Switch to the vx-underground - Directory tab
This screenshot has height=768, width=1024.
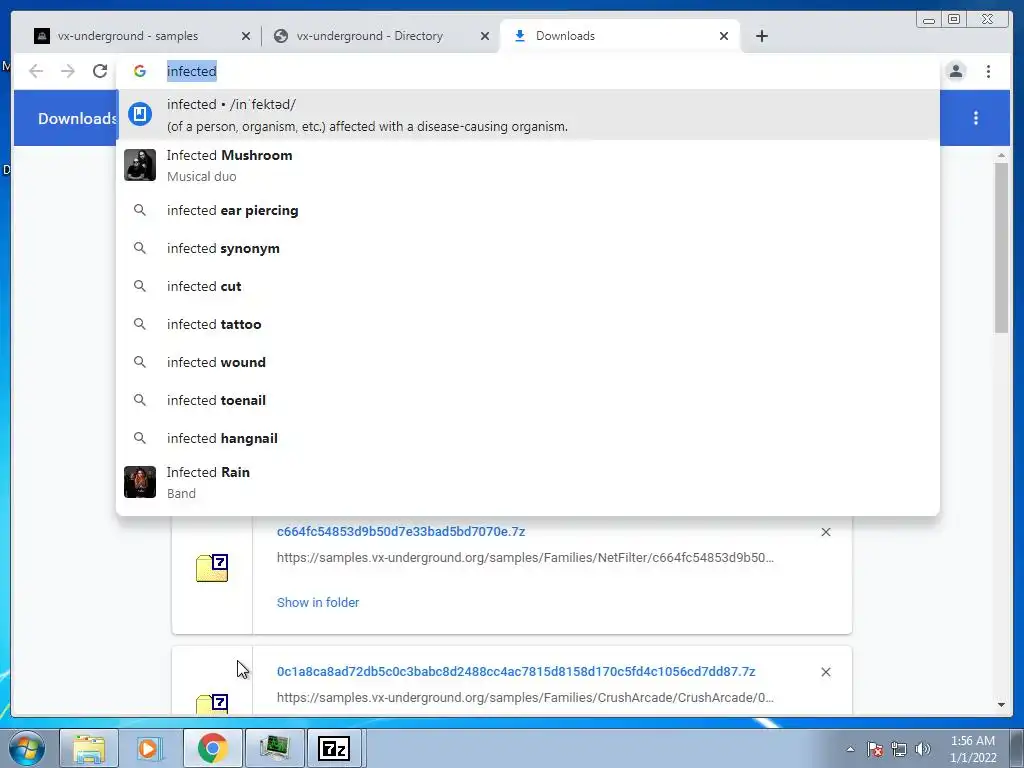click(x=370, y=36)
